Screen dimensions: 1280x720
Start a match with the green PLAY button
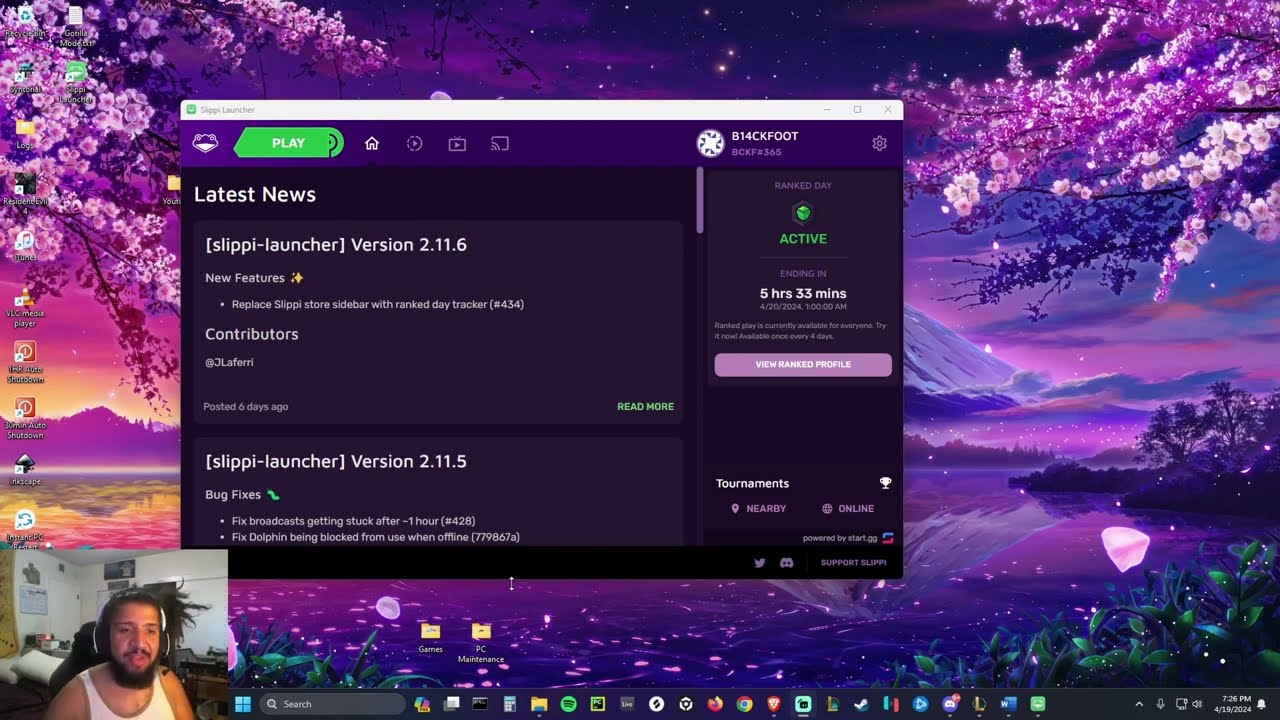289,143
